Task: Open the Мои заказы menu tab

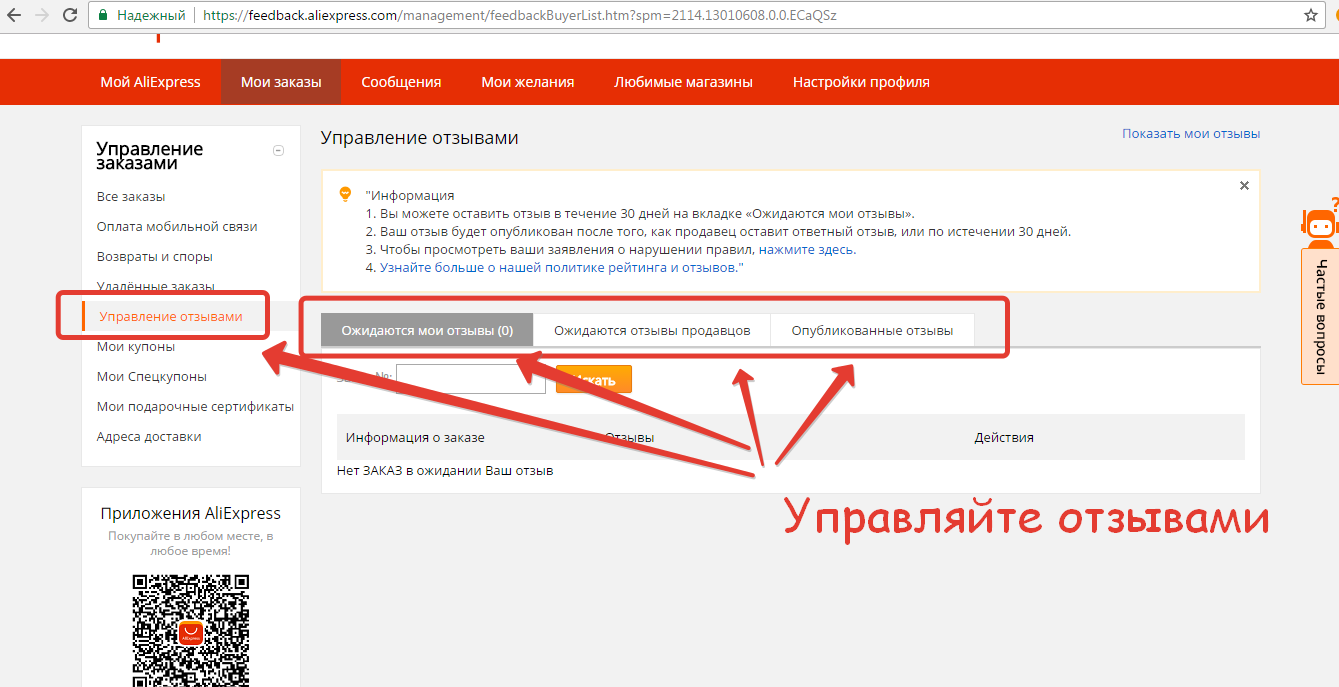Action: coord(281,82)
